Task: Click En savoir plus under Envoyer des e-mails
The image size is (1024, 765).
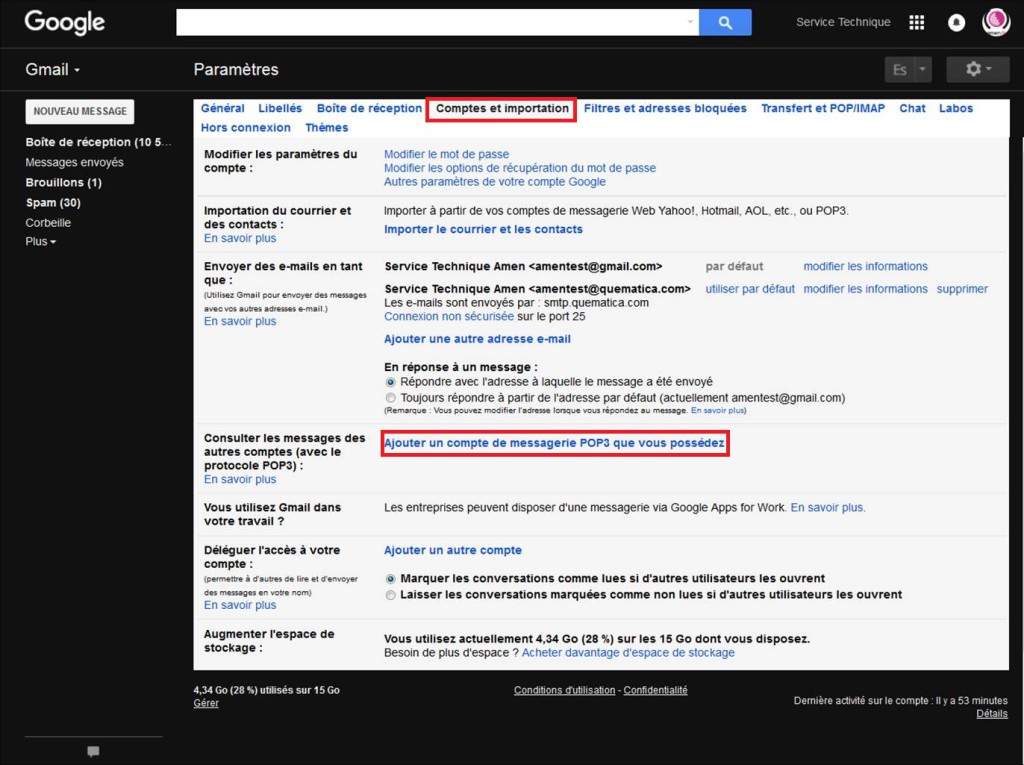Action: pos(240,321)
